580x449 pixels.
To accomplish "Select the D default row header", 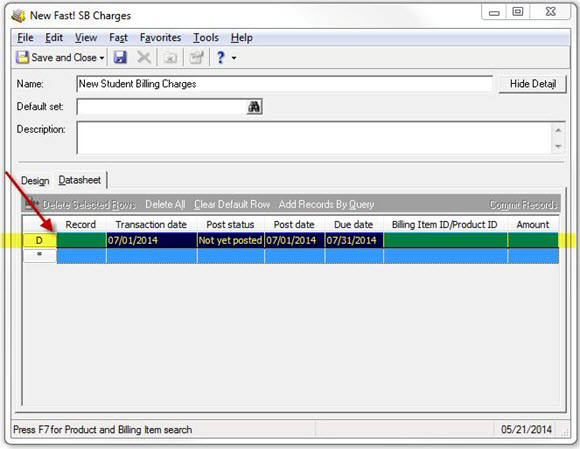I will click(40, 240).
